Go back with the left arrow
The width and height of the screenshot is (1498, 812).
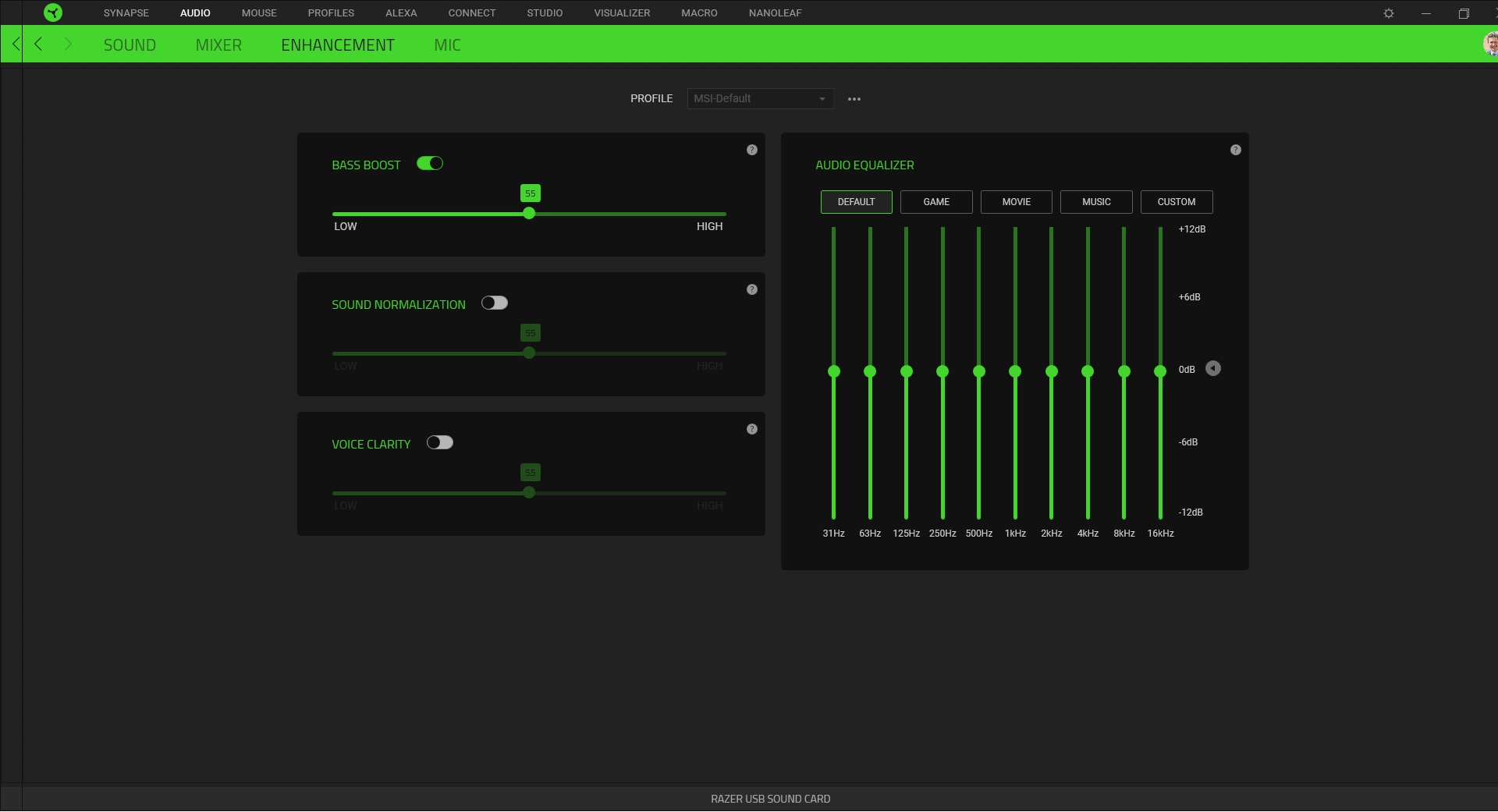pyautogui.click(x=38, y=44)
